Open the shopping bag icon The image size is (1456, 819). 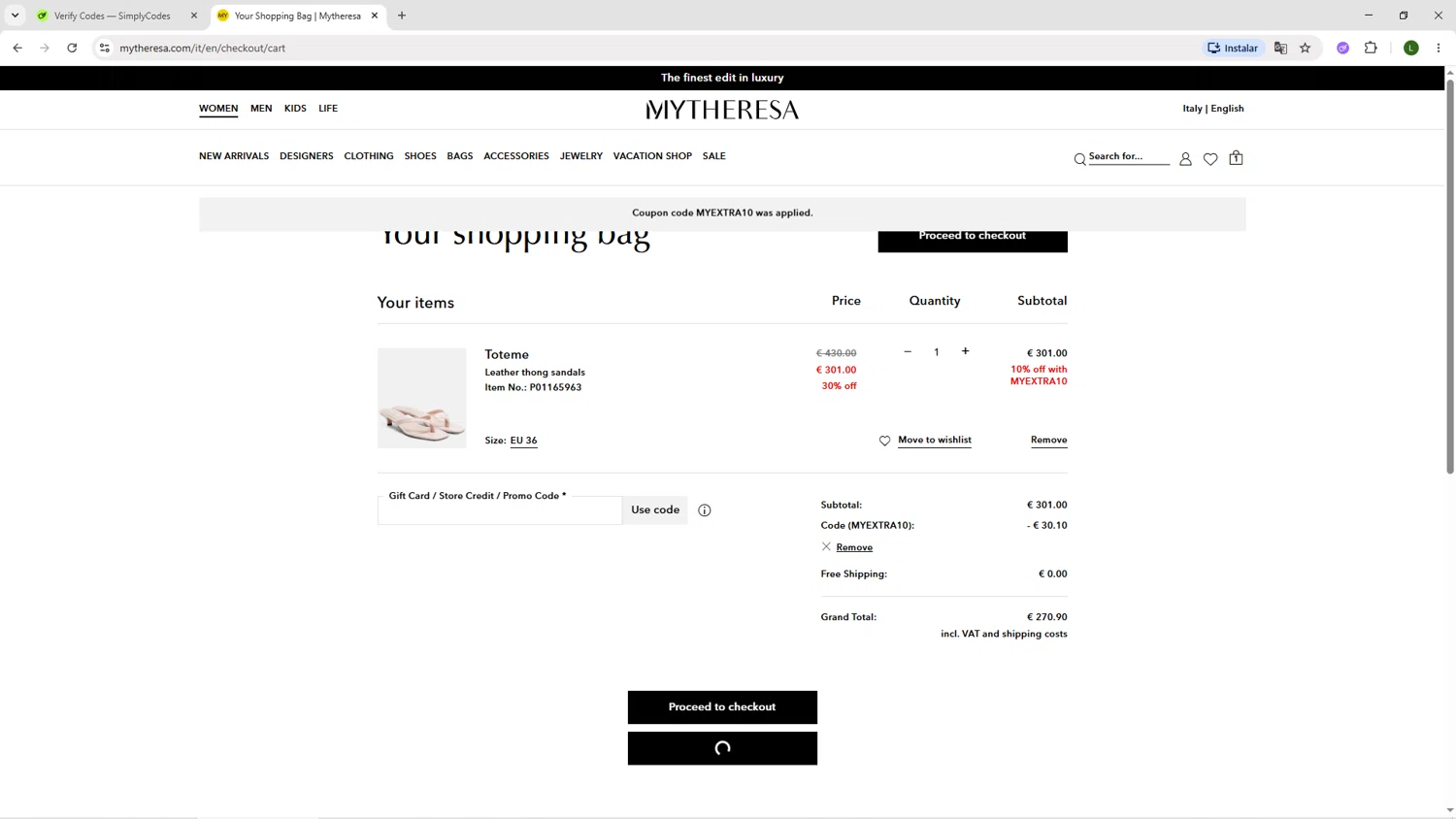(x=1236, y=157)
